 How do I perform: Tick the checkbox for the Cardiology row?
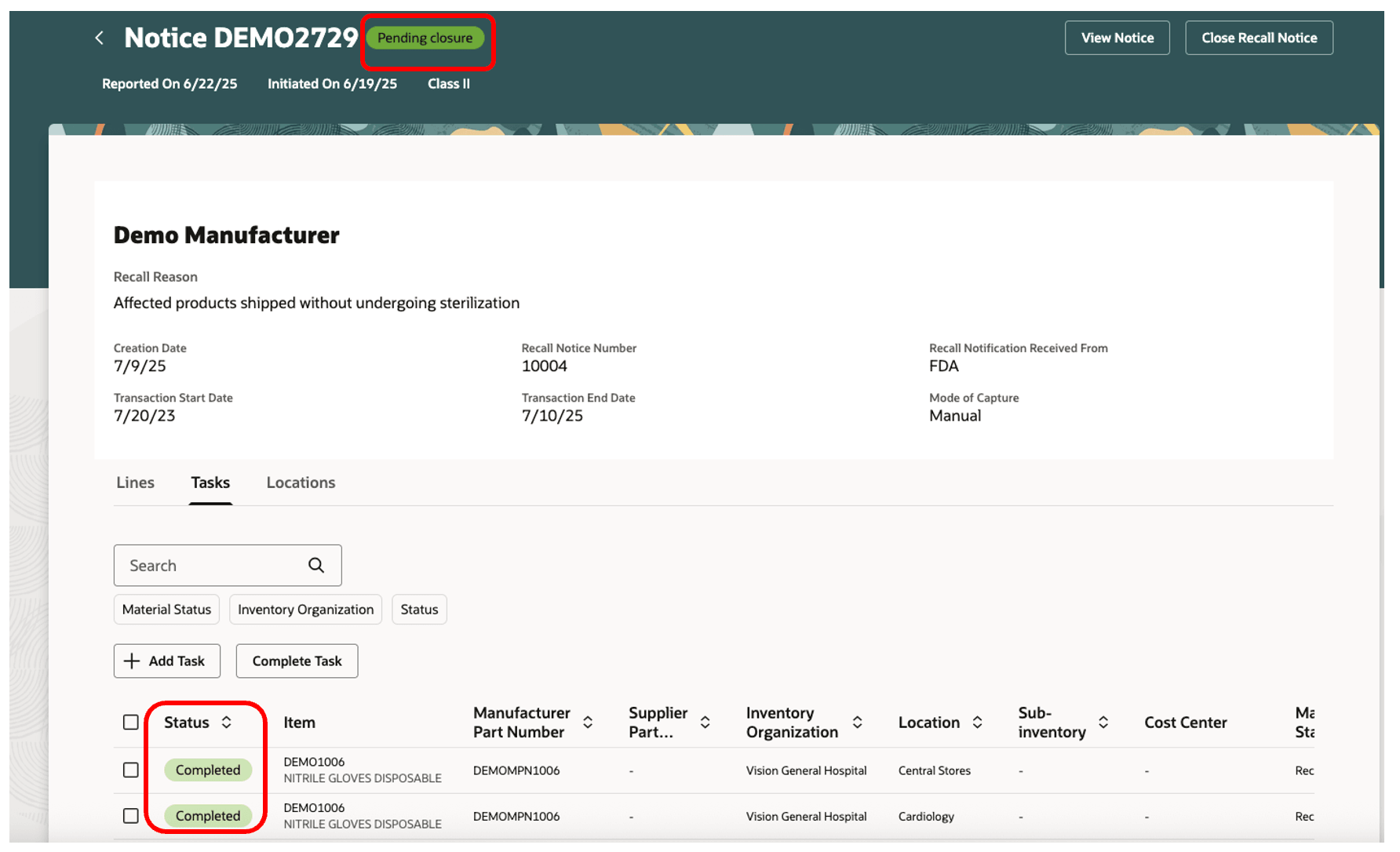[131, 816]
